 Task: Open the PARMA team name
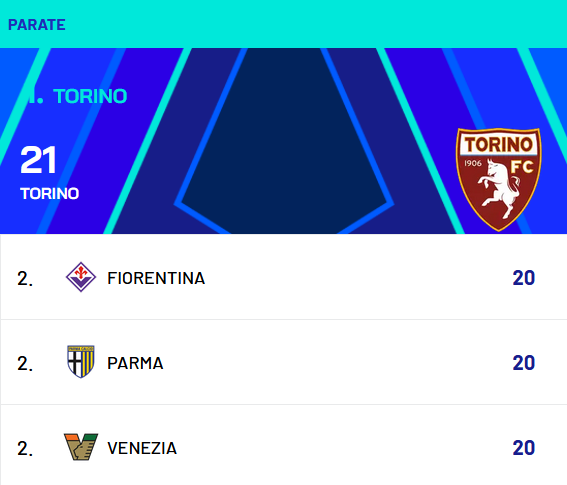coord(135,363)
